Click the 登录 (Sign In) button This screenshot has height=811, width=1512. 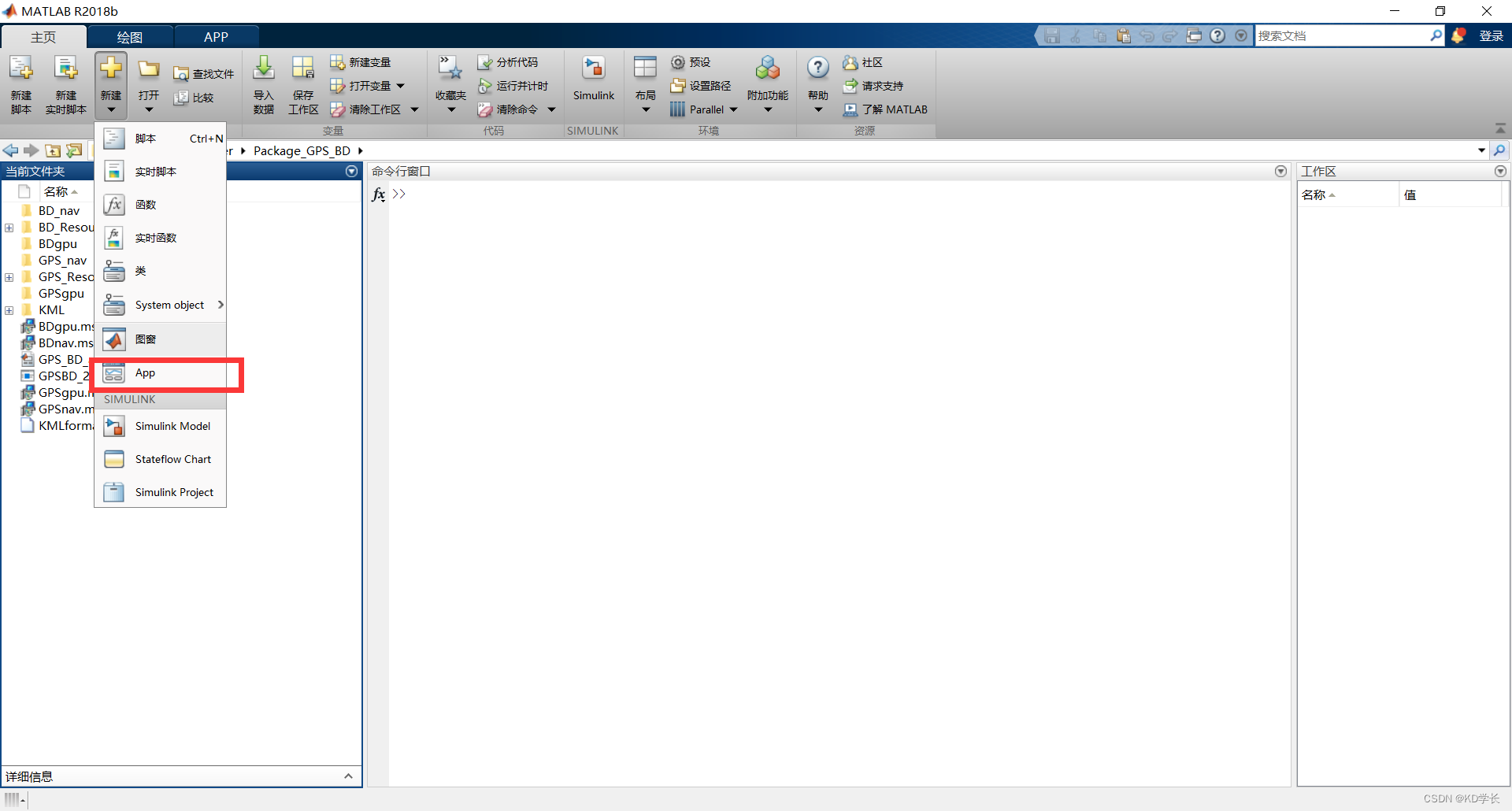1492,36
